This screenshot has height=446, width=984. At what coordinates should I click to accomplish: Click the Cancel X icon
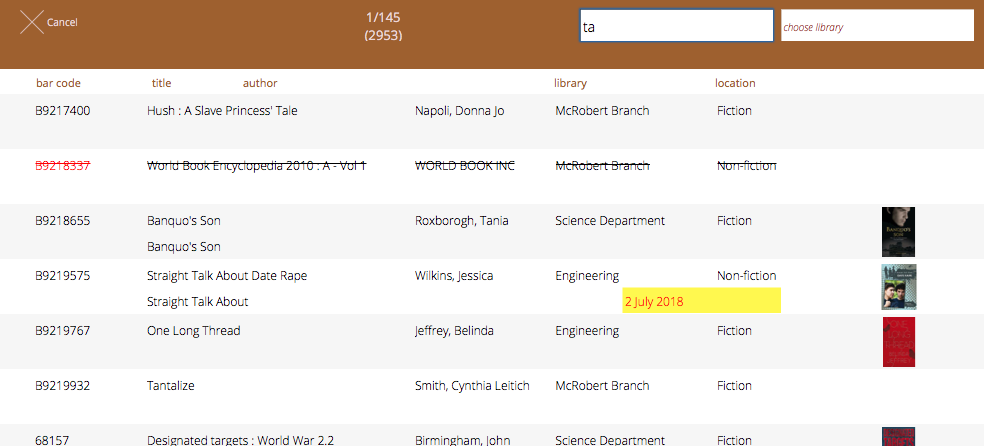click(32, 22)
